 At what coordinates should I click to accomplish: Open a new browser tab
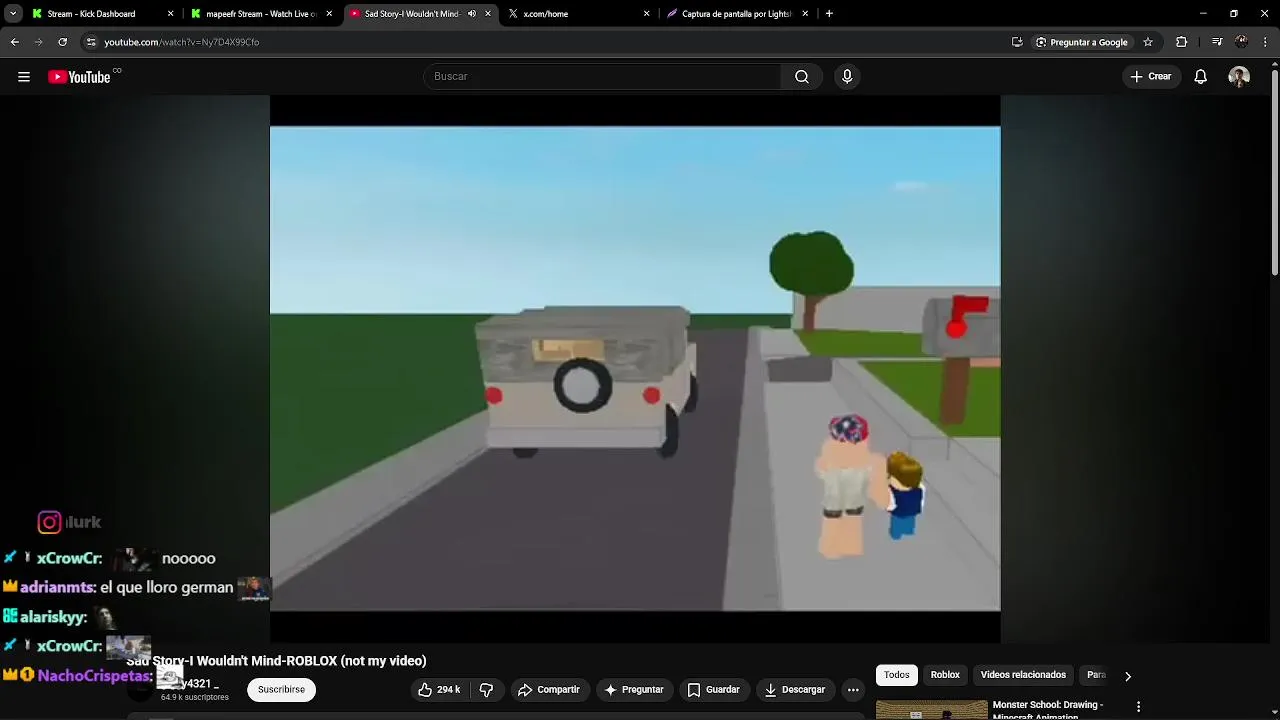[829, 14]
